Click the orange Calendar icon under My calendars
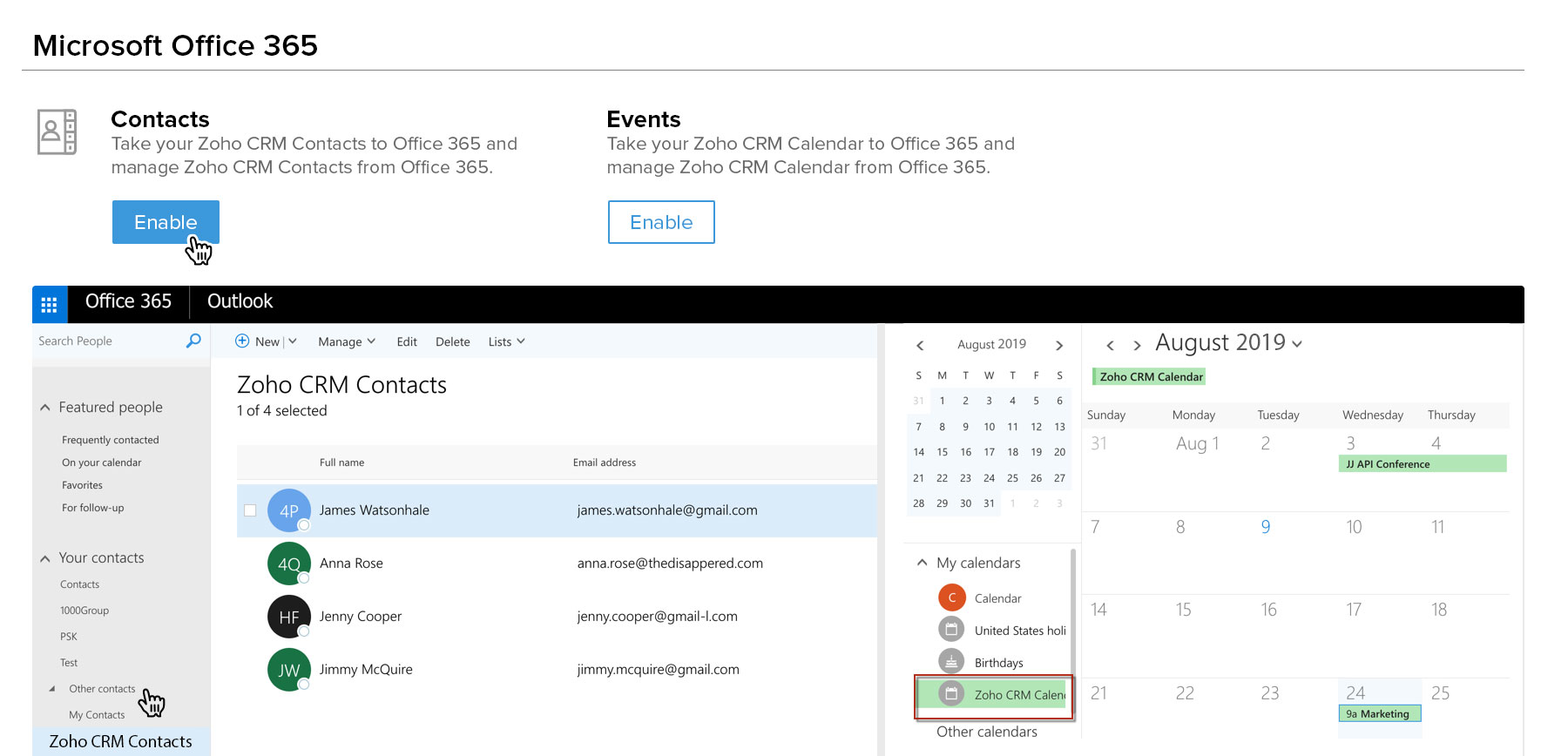 [951, 597]
